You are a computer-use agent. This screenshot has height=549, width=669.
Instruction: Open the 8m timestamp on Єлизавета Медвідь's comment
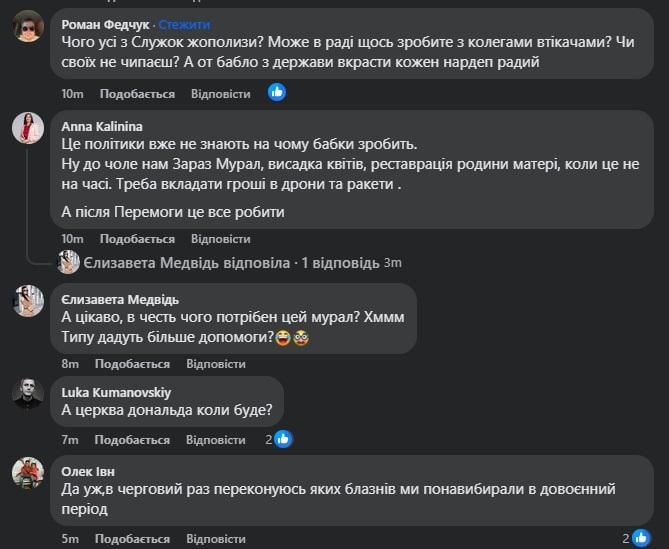69,364
